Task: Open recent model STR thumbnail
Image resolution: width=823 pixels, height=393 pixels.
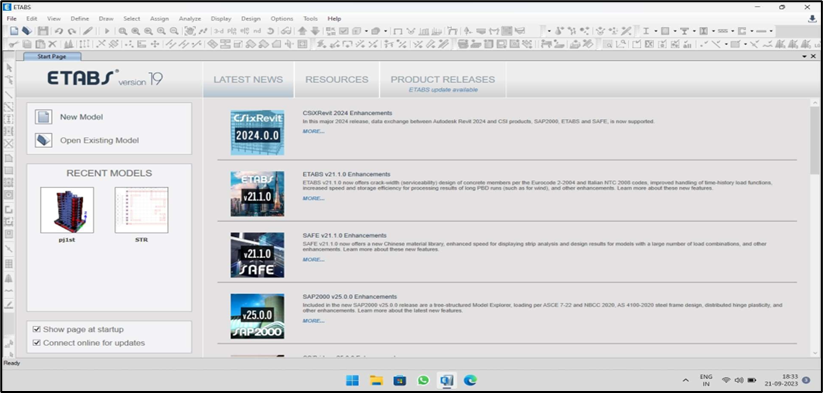Action: pos(142,210)
